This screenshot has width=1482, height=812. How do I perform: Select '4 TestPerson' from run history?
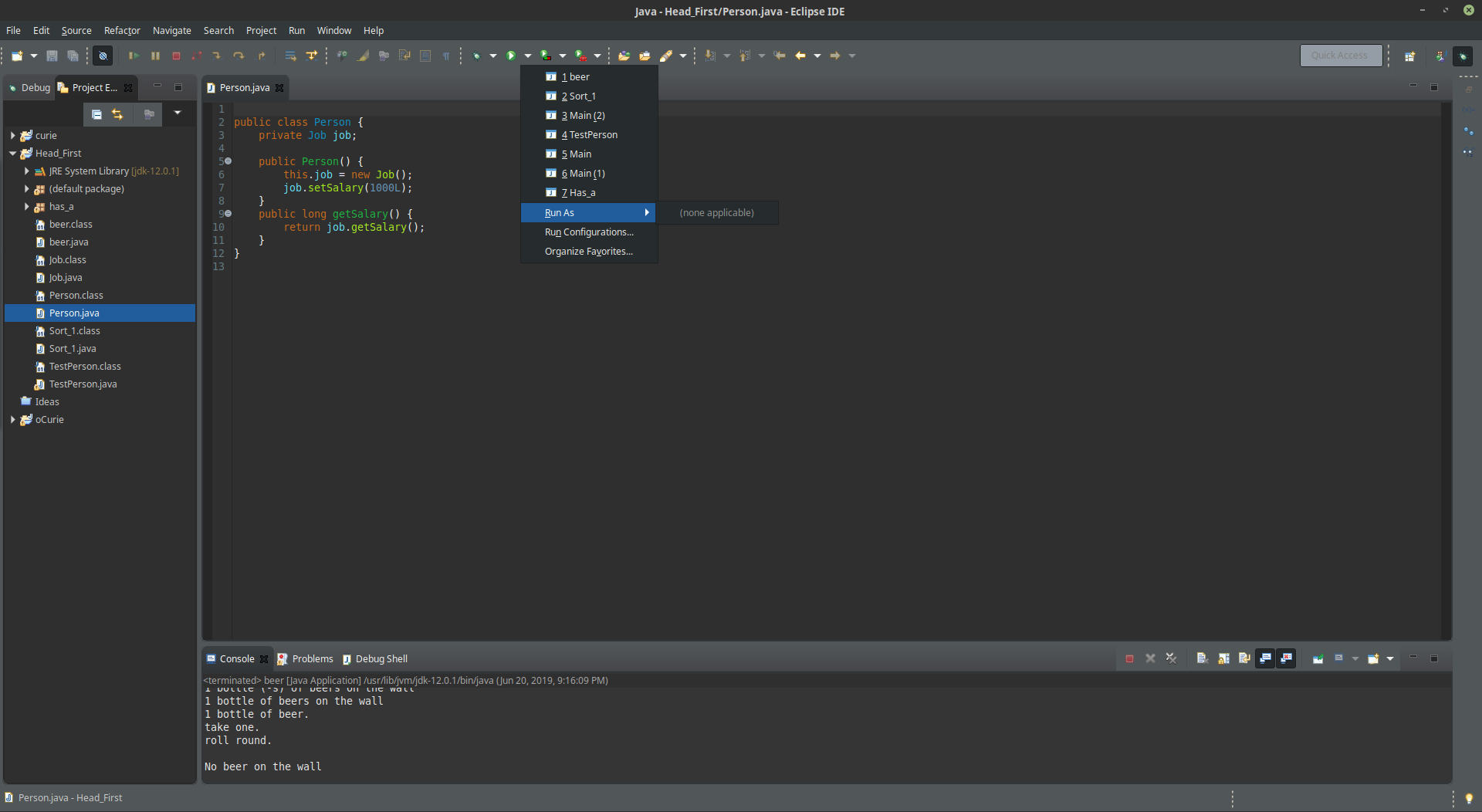(590, 135)
